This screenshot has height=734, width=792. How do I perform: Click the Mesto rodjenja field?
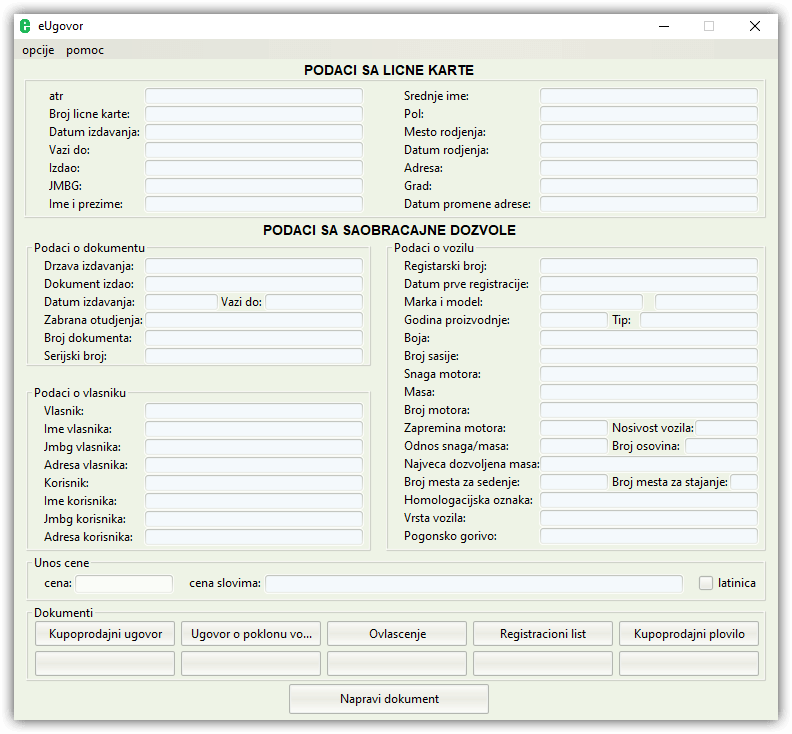pos(649,132)
